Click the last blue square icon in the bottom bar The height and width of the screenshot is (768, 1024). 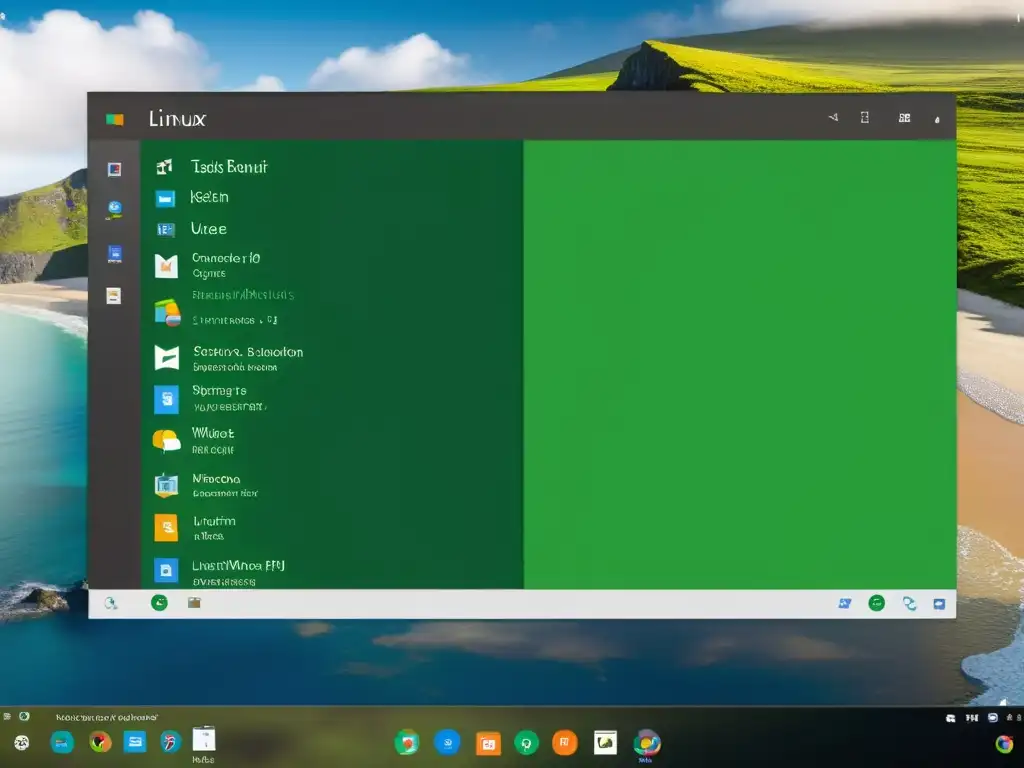coord(939,604)
